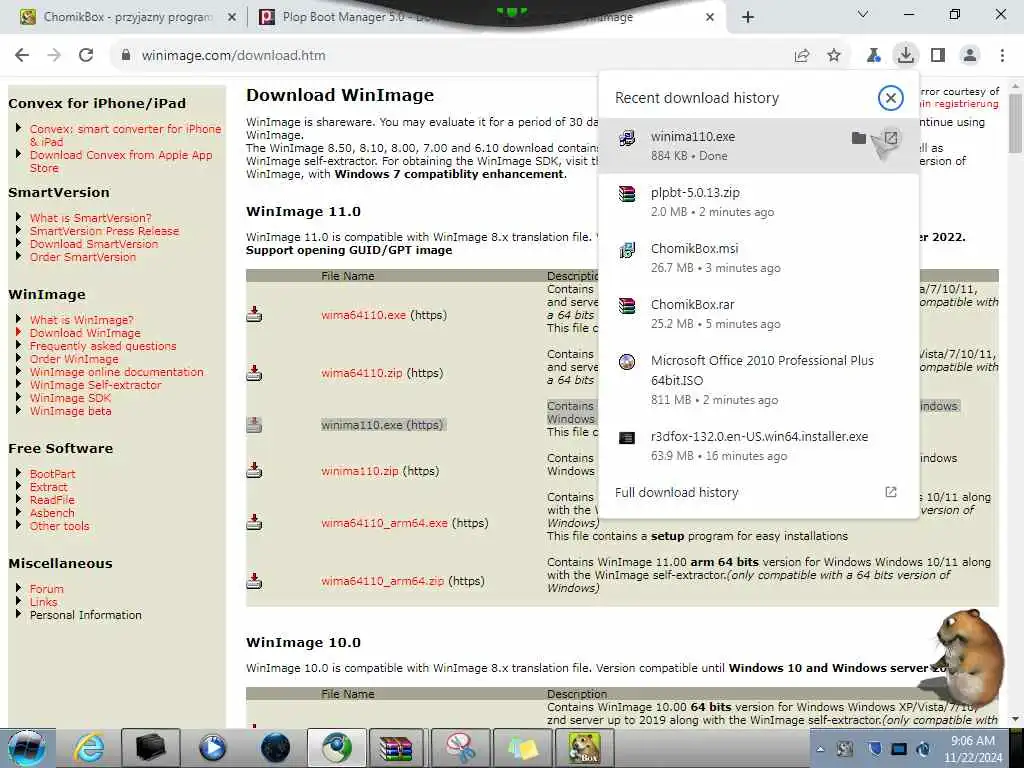Click download icon beside wima64110.zip
Image resolution: width=1024 pixels, height=768 pixels.
[254, 373]
